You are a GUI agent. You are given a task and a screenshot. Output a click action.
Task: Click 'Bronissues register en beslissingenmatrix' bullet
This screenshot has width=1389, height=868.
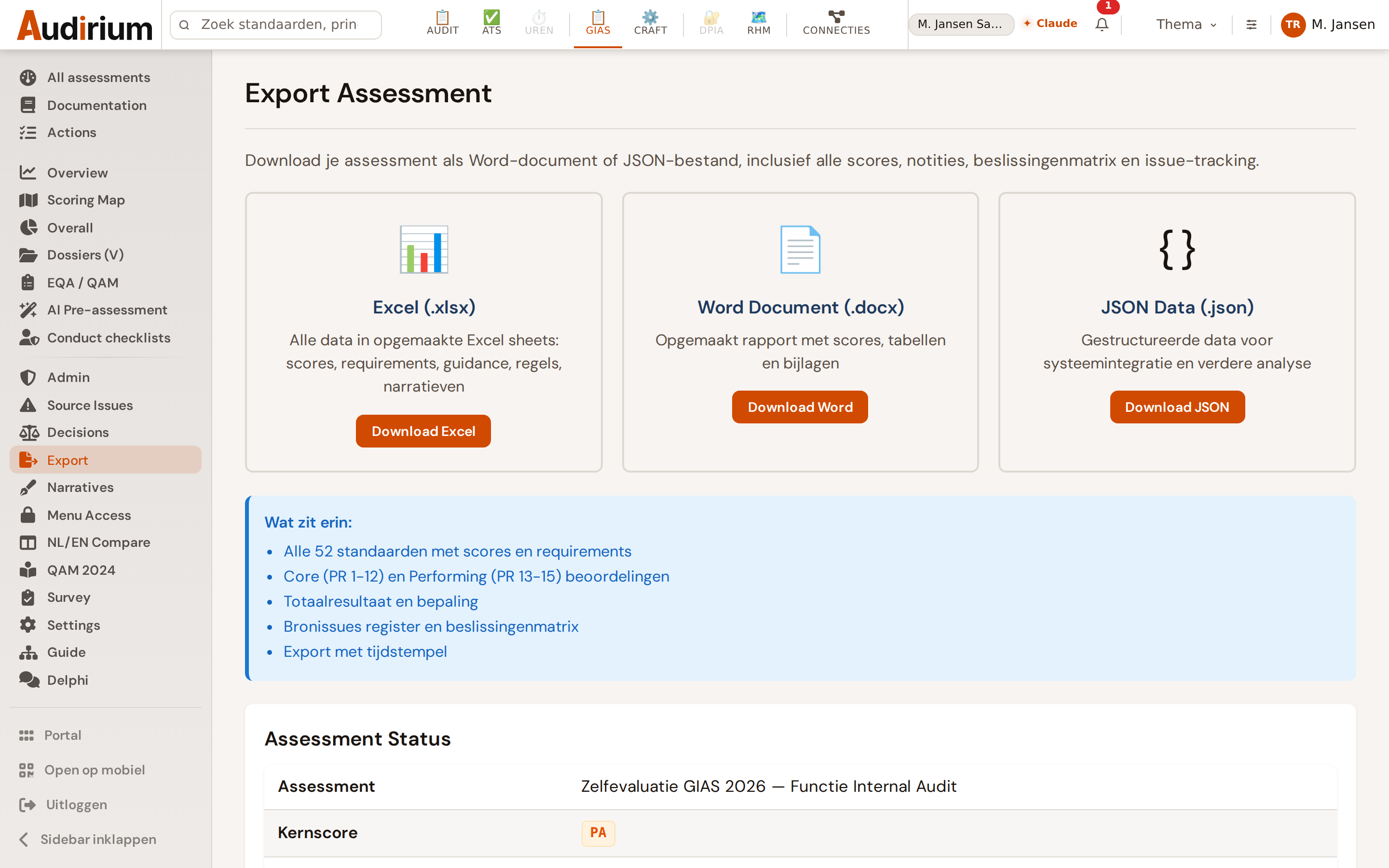[x=431, y=626]
